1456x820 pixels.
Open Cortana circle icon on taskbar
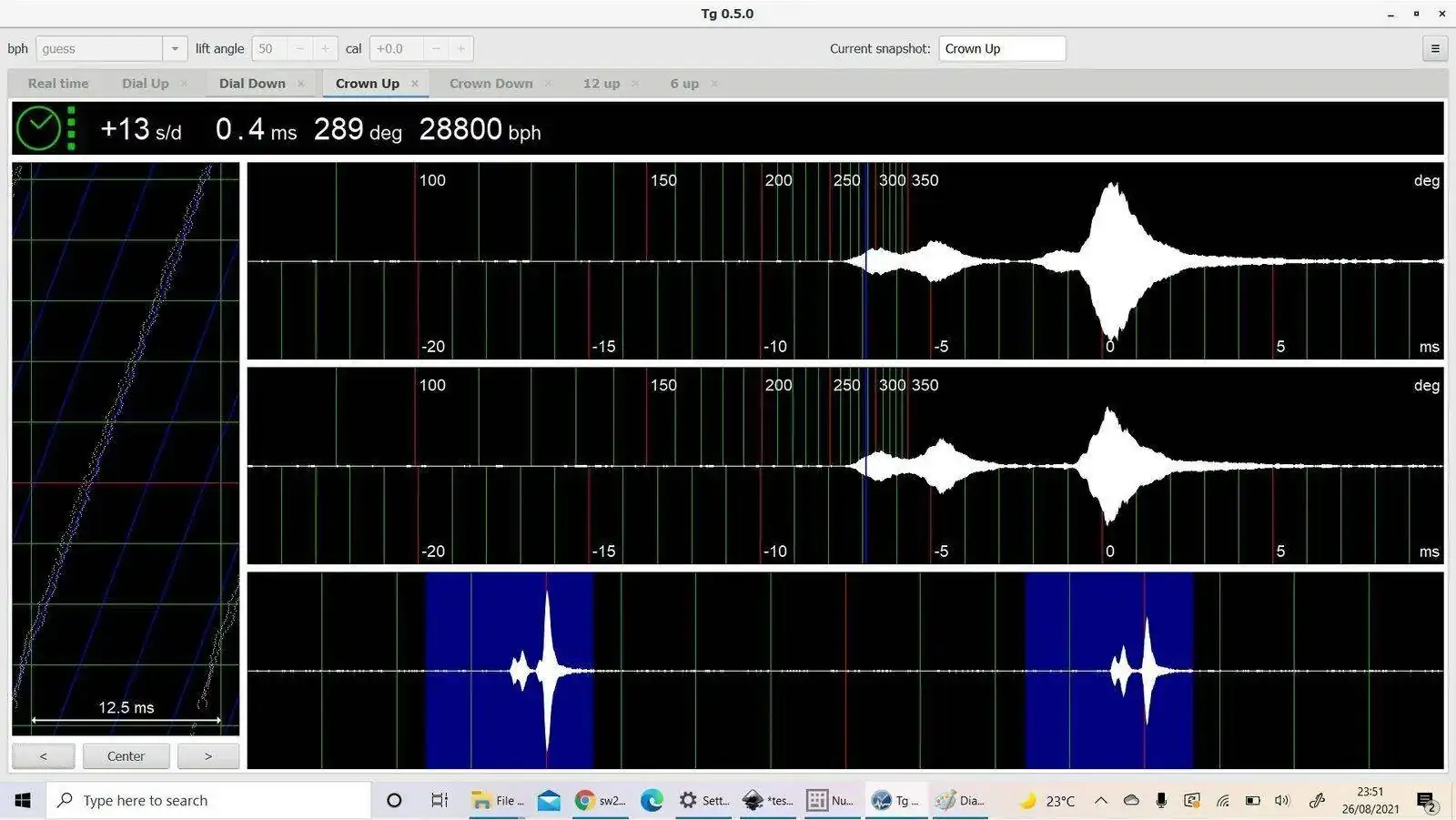(394, 800)
